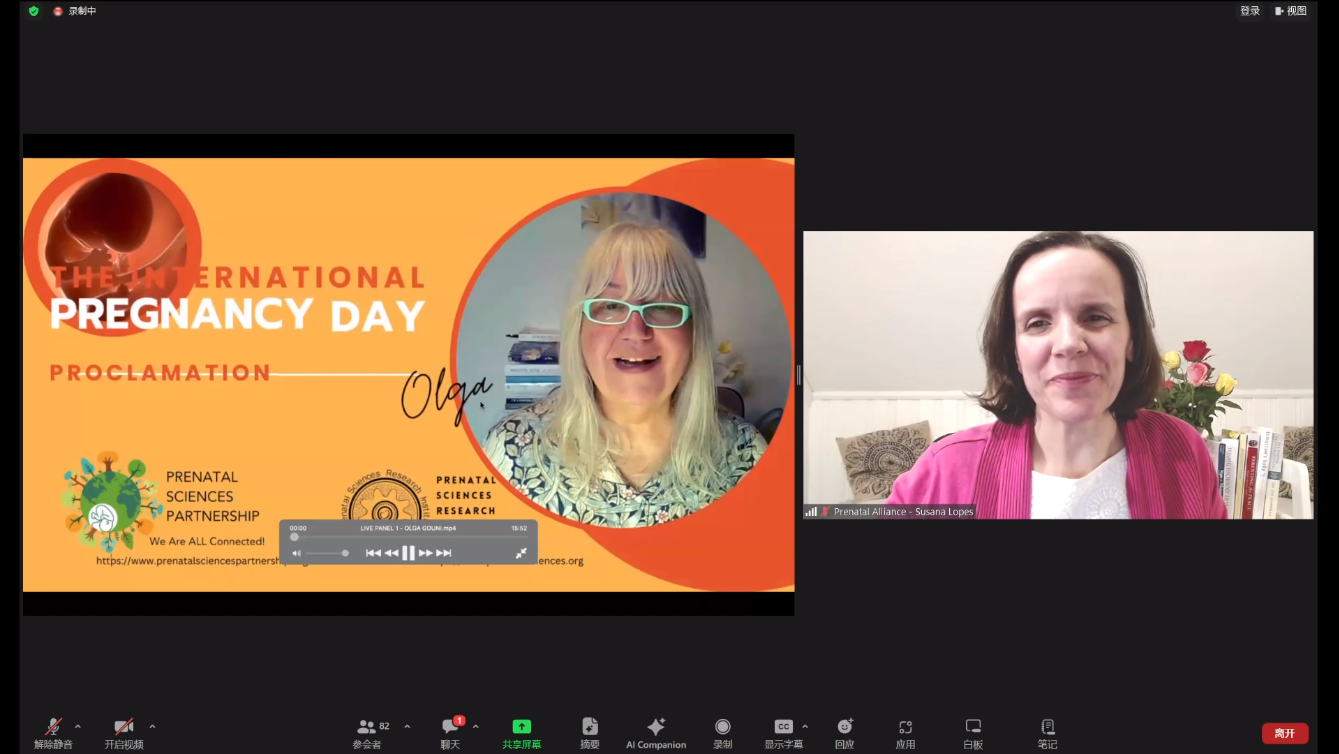
Task: Open the chat panel (聊天)
Action: (450, 733)
